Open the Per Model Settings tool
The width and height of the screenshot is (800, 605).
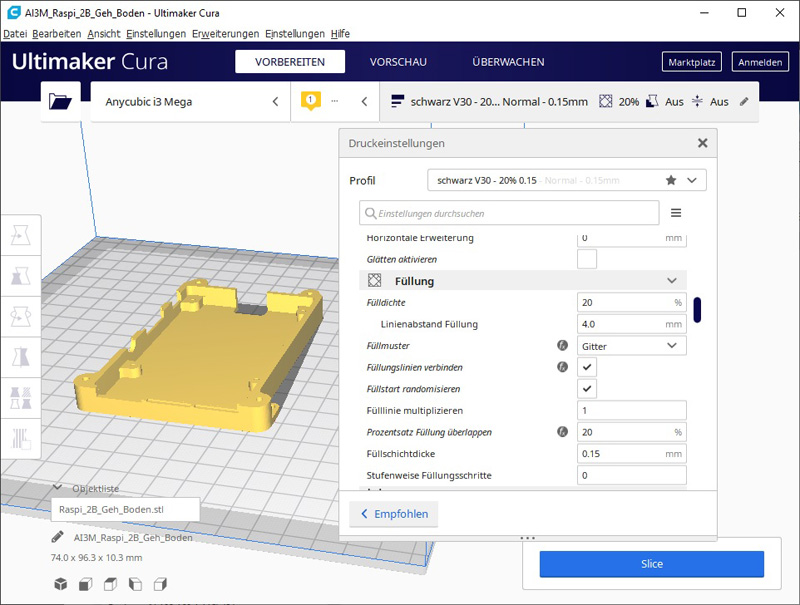20,398
